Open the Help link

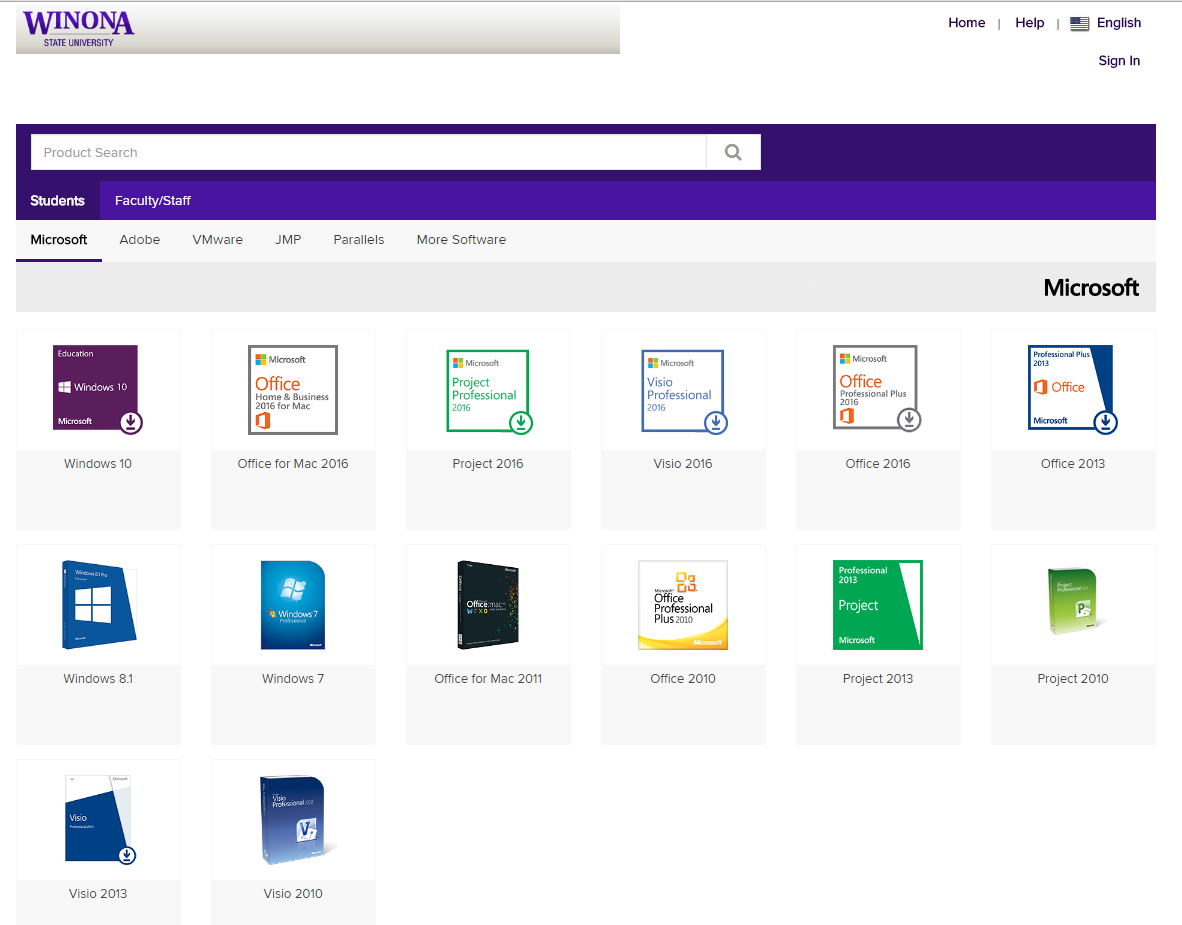1029,23
